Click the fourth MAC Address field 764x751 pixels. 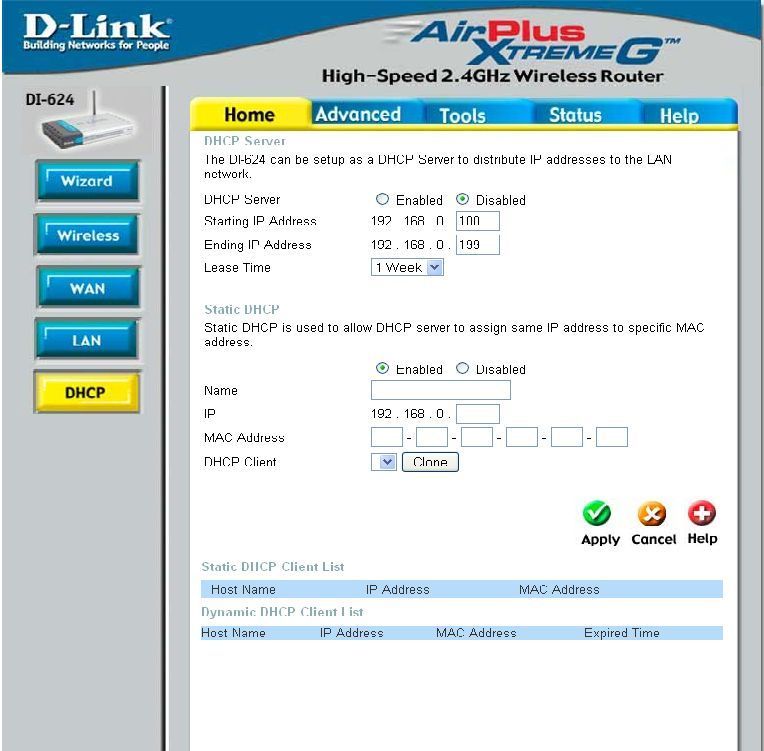point(522,437)
